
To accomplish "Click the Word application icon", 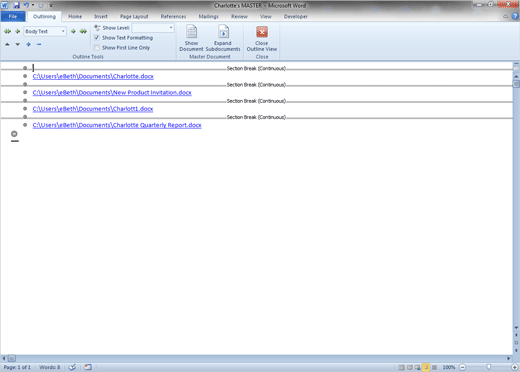I will point(5,5).
